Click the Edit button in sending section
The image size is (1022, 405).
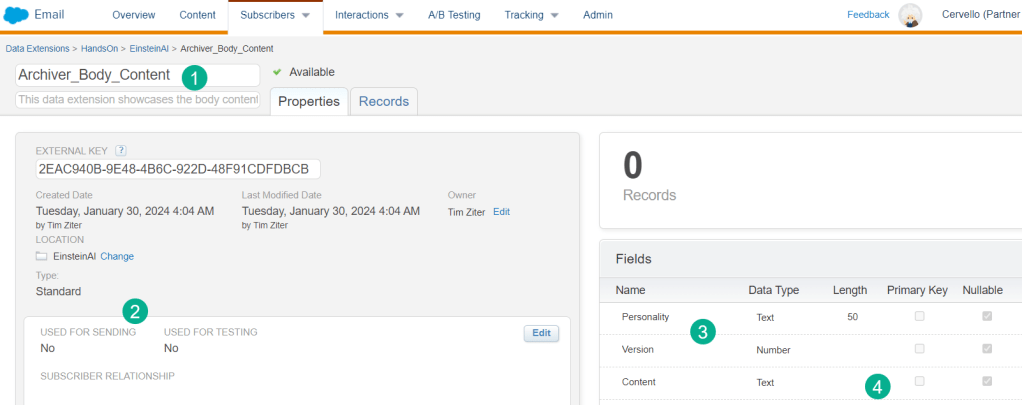(x=540, y=333)
